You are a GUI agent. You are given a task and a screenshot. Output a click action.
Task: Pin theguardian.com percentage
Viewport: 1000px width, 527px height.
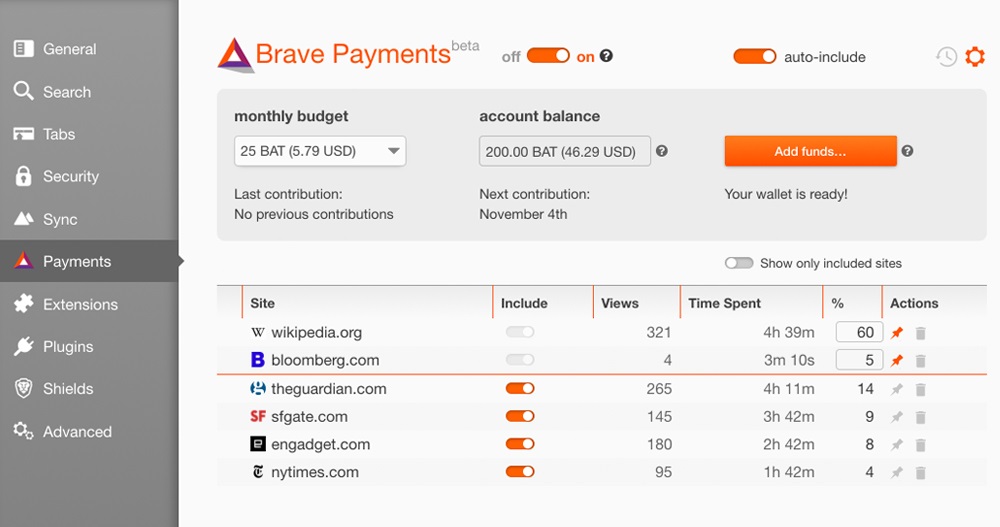pyautogui.click(x=897, y=389)
